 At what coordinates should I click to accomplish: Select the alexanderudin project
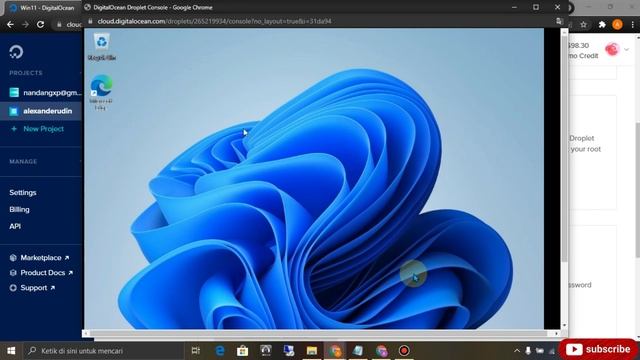coord(41,111)
